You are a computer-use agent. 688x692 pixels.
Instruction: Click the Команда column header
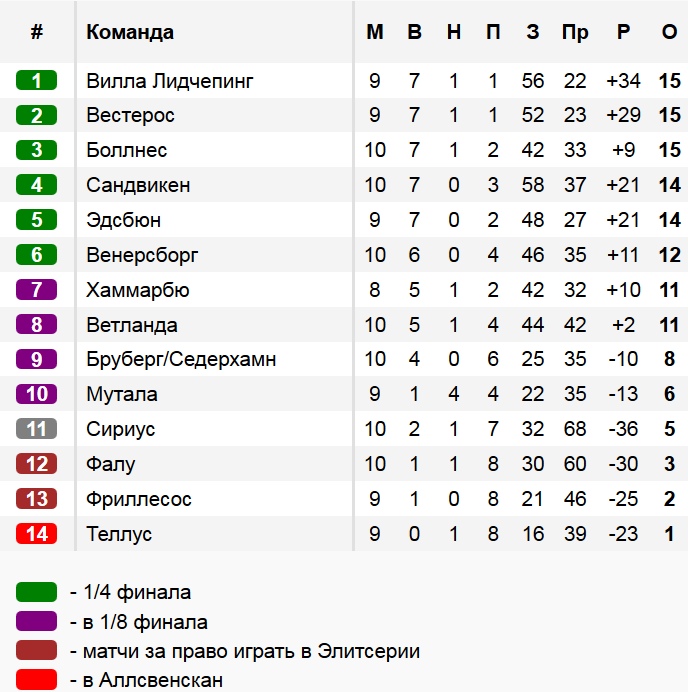pos(130,32)
